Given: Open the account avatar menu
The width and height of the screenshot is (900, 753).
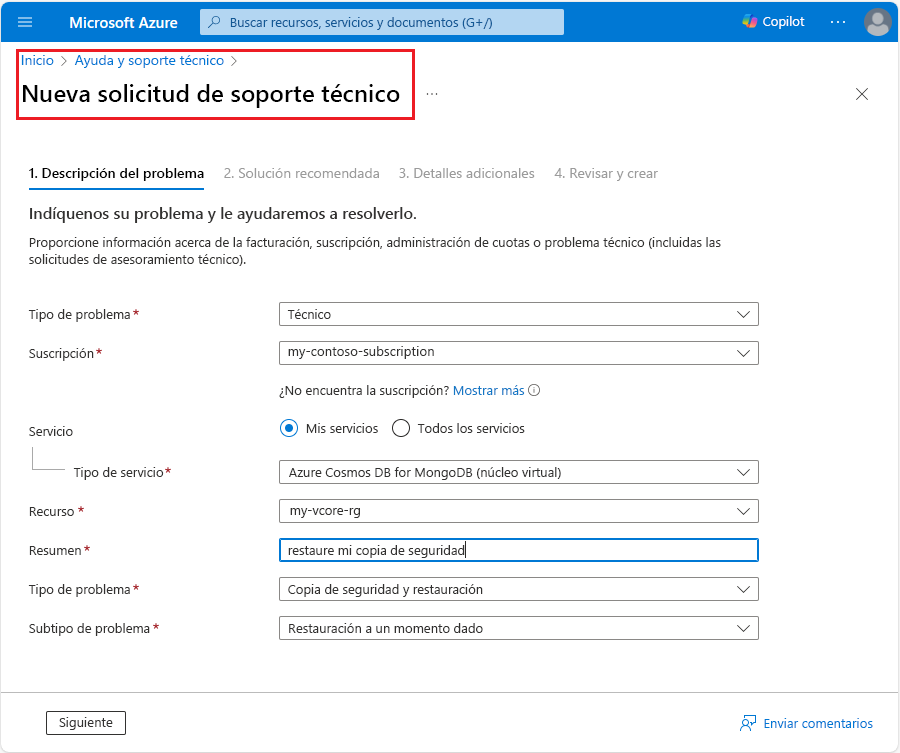Looking at the screenshot, I should point(876,21).
